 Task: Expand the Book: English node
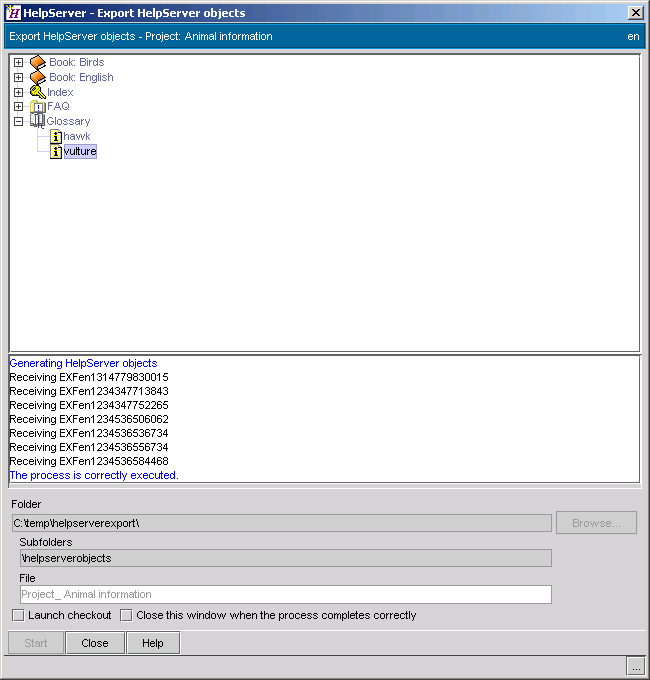tap(18, 77)
